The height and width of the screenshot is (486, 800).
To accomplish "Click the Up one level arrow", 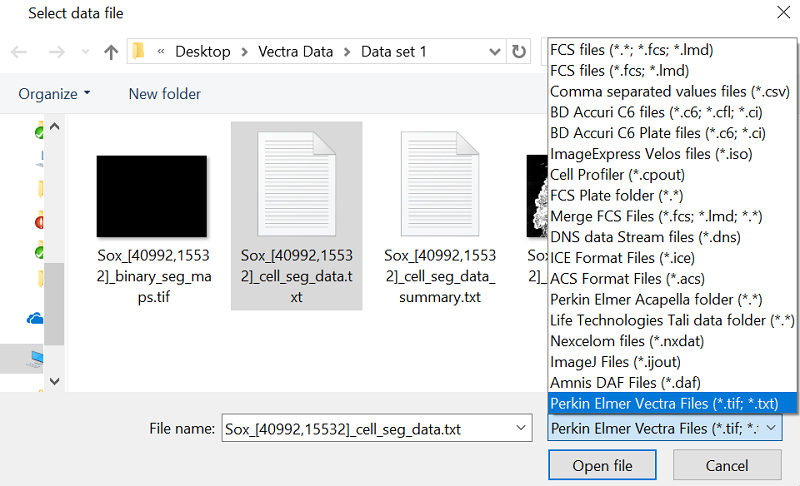I will tap(111, 52).
